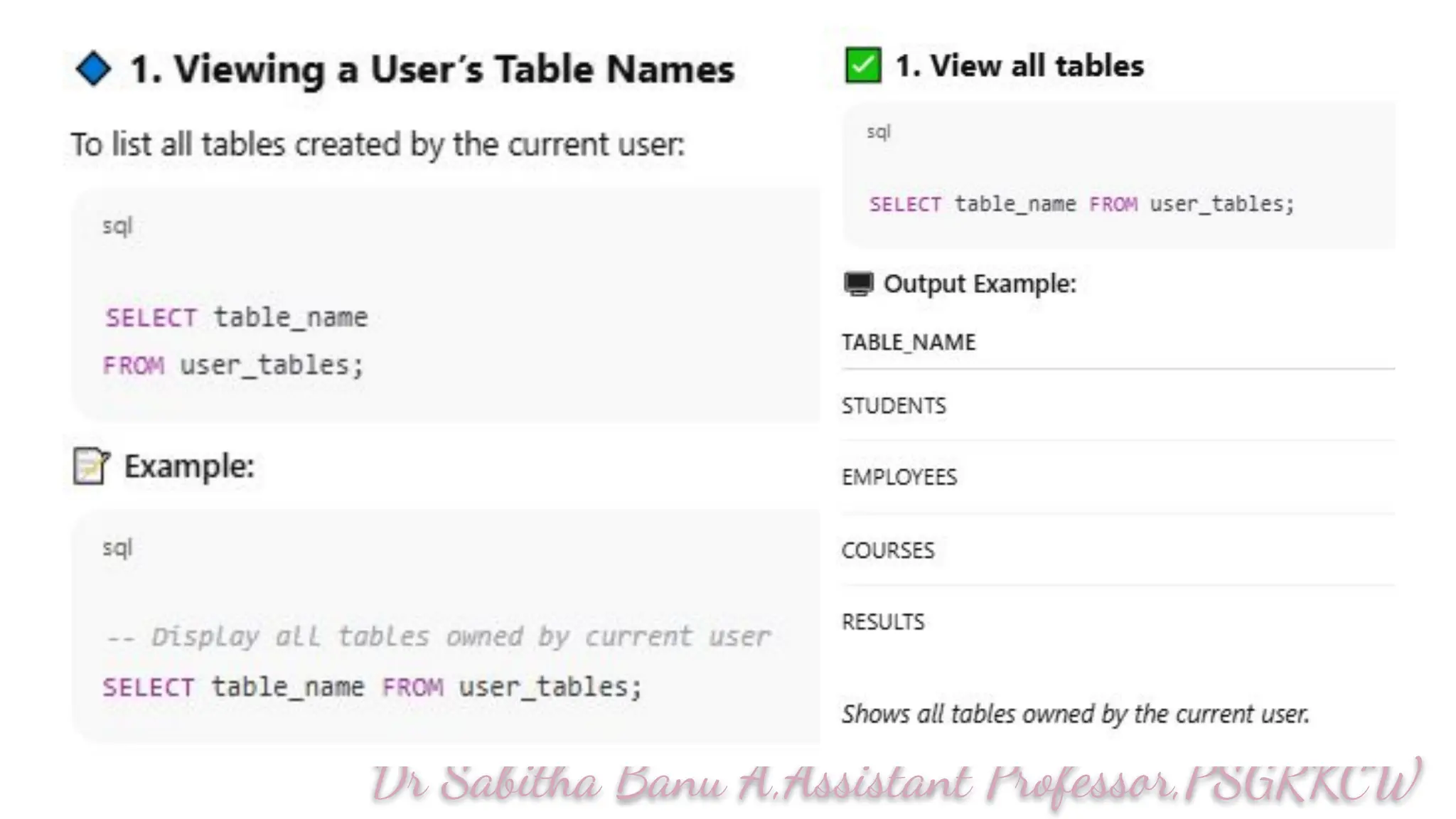Click the notepad icon beside Example
The width and height of the screenshot is (1456, 819).
pos(91,466)
